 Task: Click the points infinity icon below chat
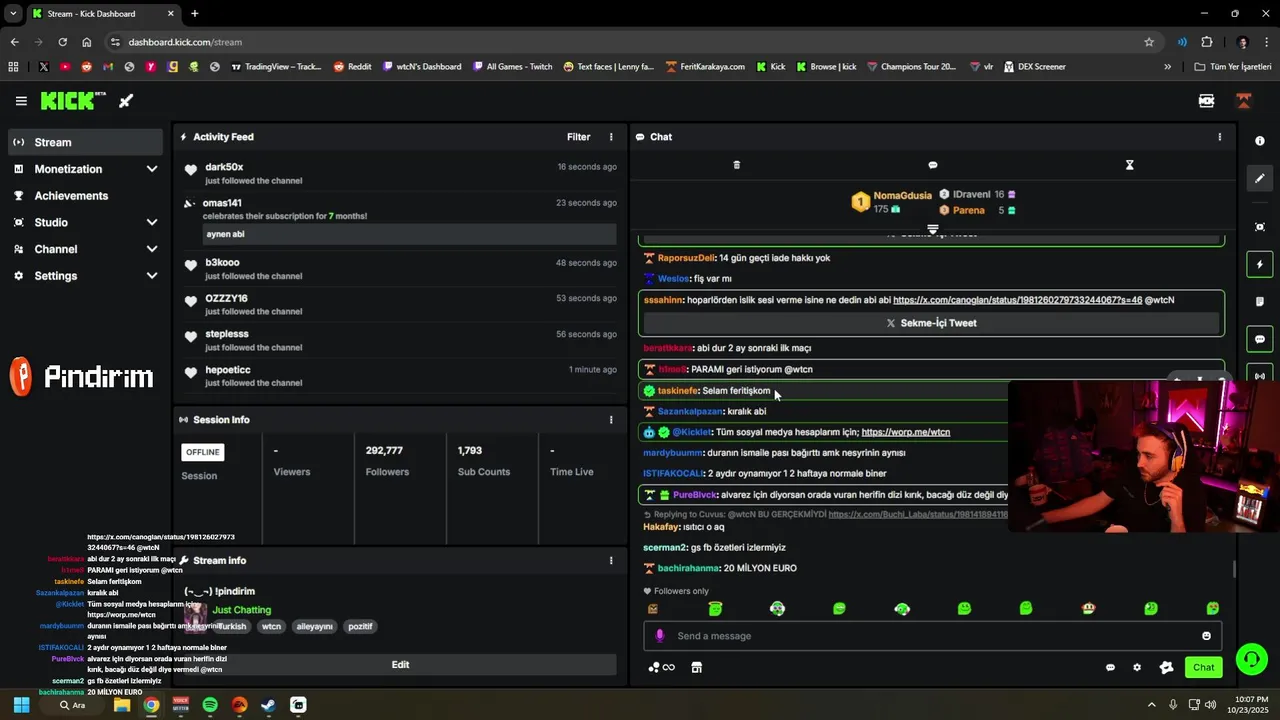click(x=661, y=667)
